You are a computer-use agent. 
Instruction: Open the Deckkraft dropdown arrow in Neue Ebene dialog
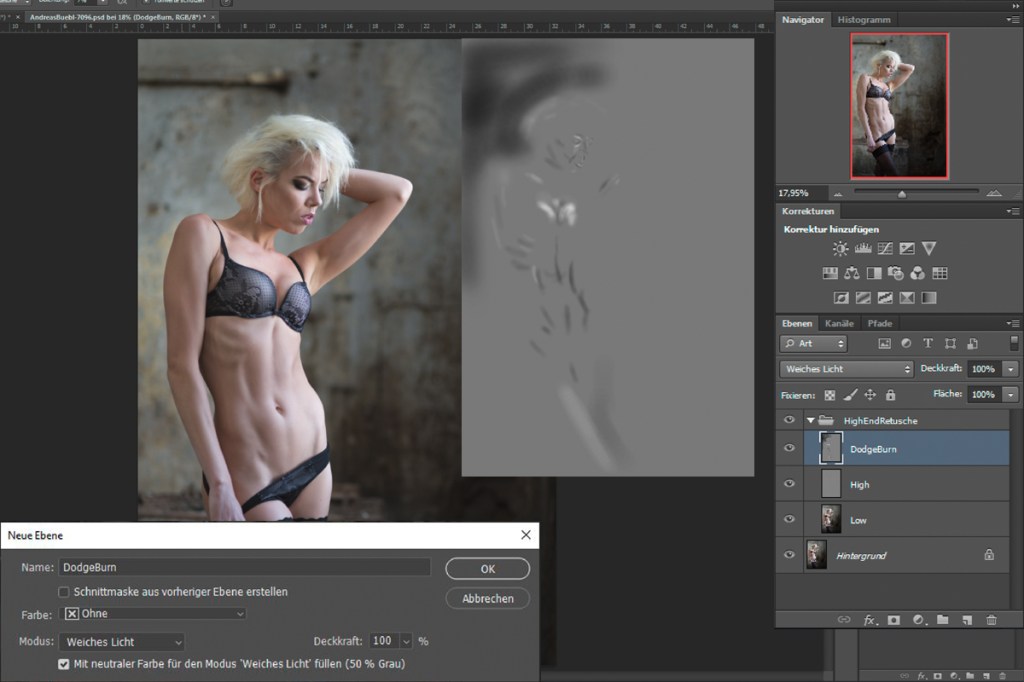point(406,641)
